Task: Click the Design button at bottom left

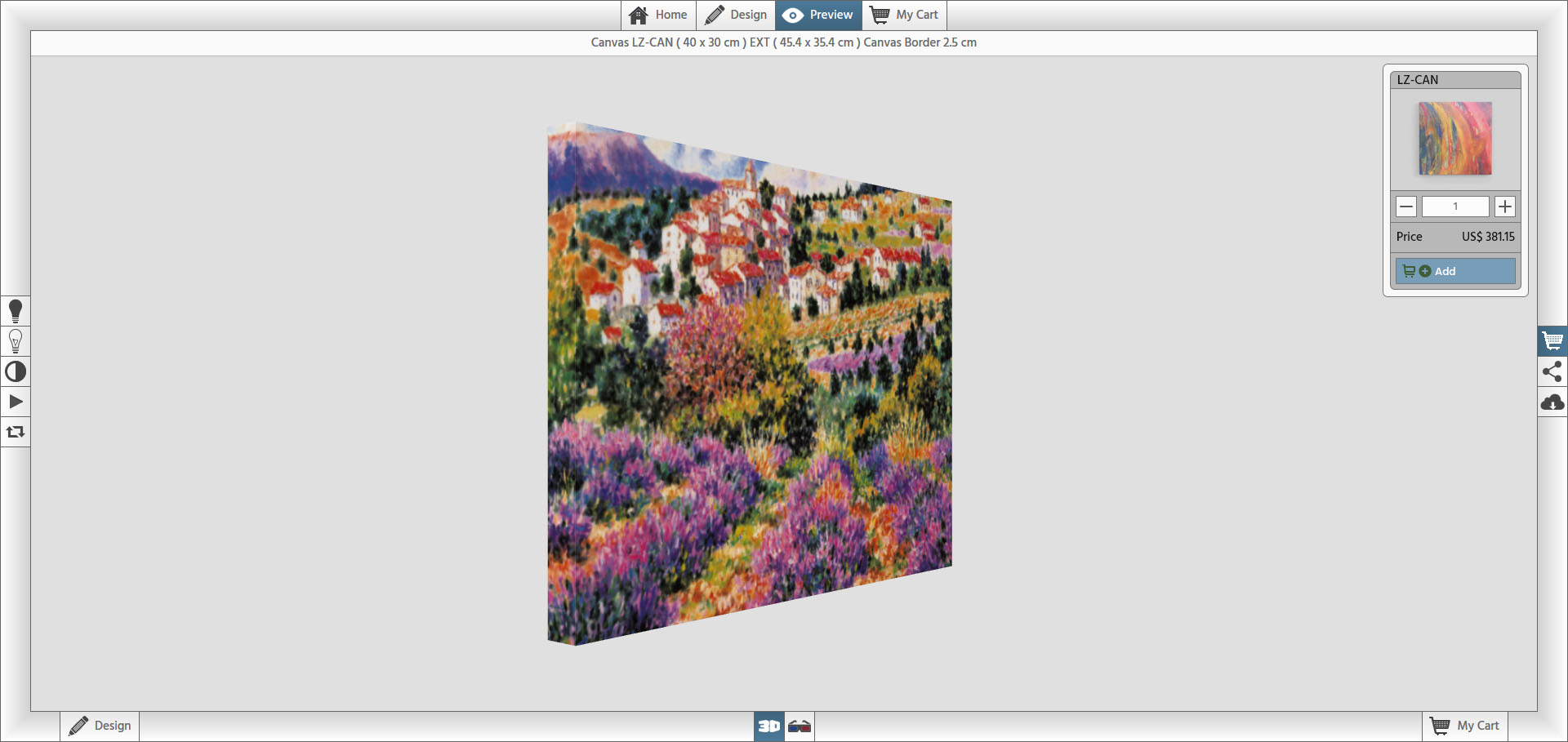Action: pos(100,726)
